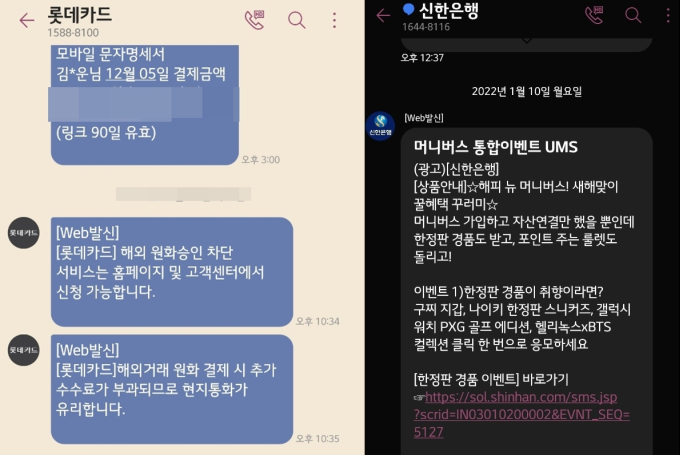The image size is (680, 455).
Task: Call 신한은행 using the phone icon
Action: click(594, 15)
